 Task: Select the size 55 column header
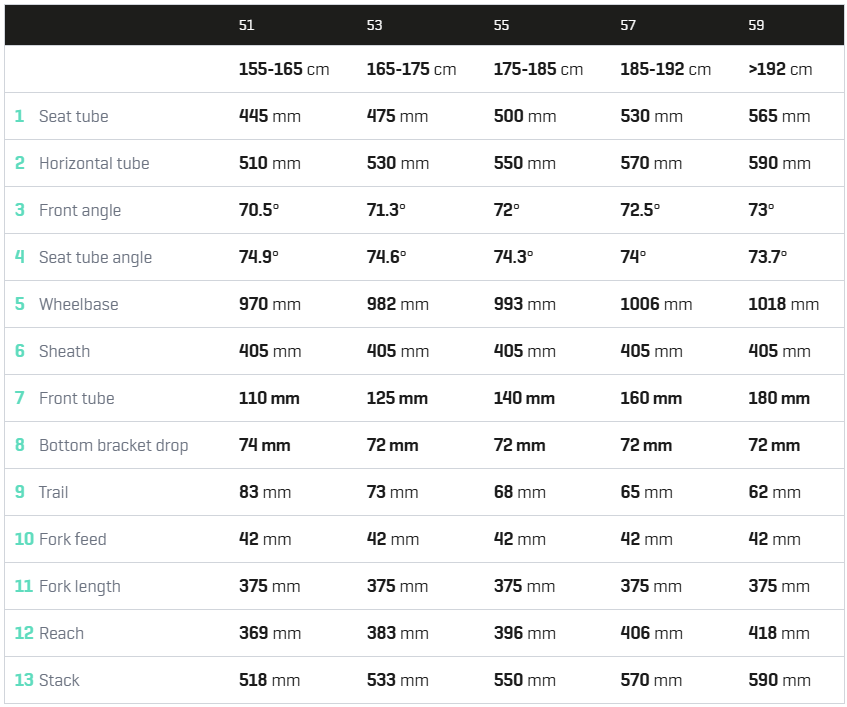pos(501,25)
